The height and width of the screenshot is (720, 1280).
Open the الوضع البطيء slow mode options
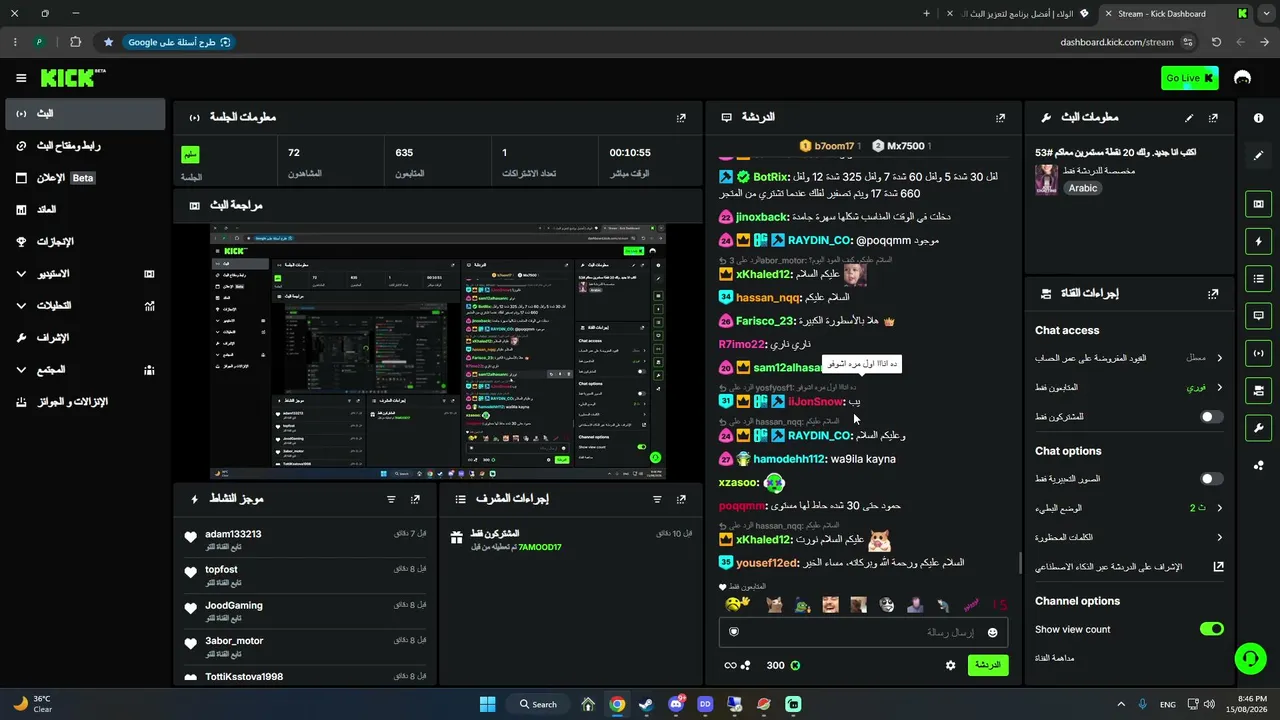click(x=1129, y=508)
